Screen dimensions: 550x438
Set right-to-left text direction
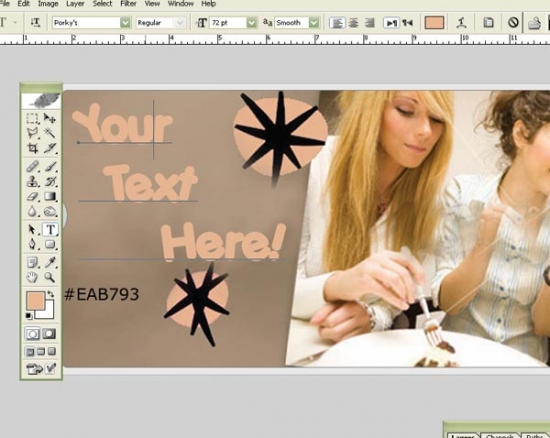[x=407, y=23]
